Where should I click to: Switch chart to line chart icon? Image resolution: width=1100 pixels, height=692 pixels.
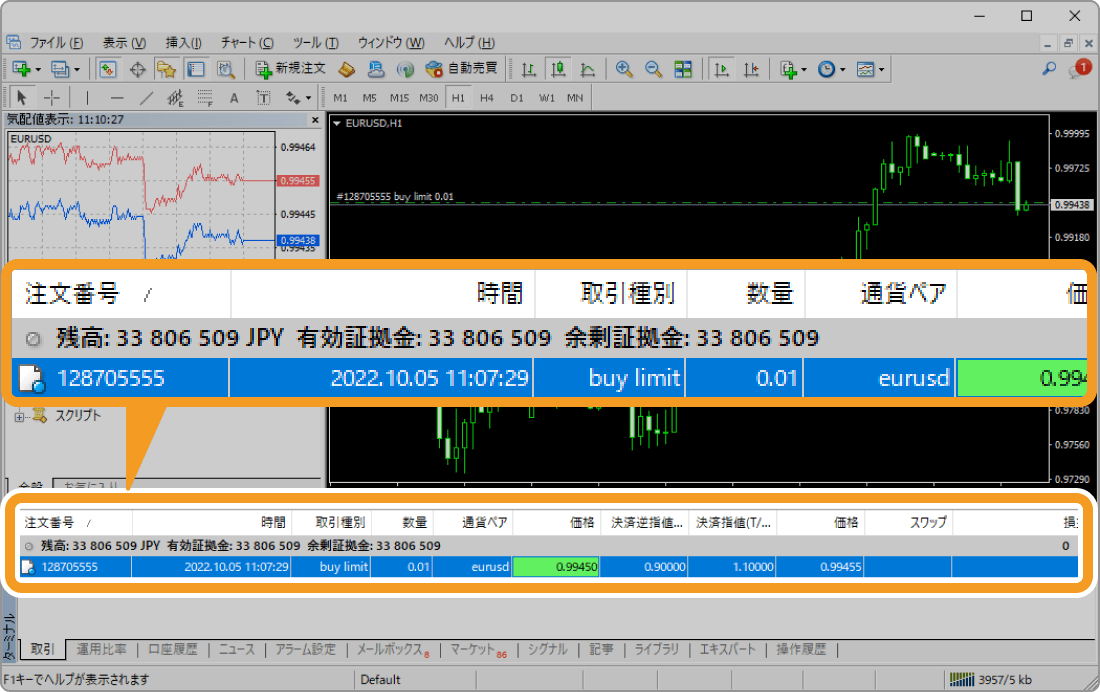(x=588, y=69)
